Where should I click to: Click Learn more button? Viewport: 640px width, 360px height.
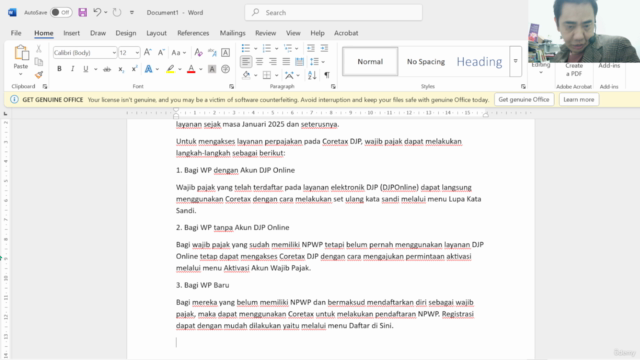tap(578, 100)
